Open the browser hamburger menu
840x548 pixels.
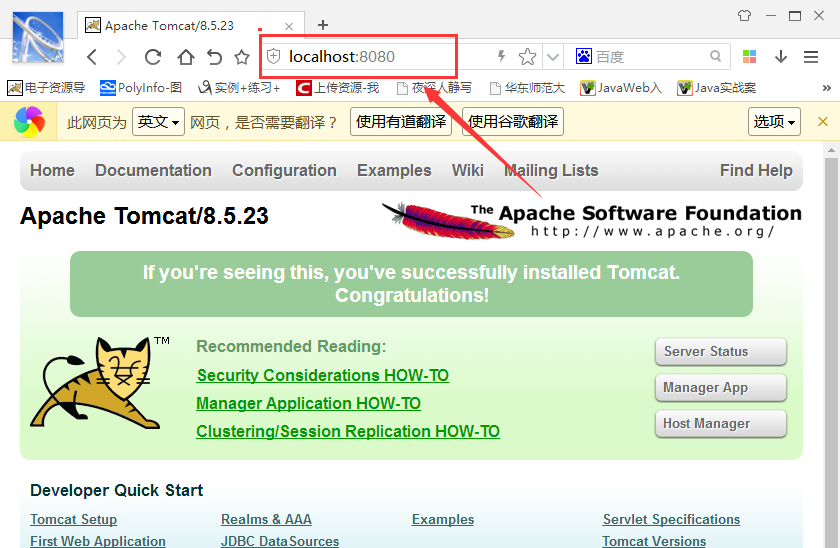point(811,57)
